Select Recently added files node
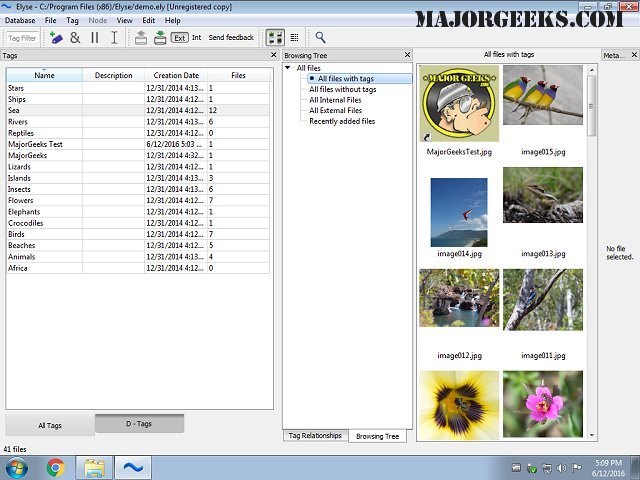This screenshot has width=640, height=480. pos(342,121)
